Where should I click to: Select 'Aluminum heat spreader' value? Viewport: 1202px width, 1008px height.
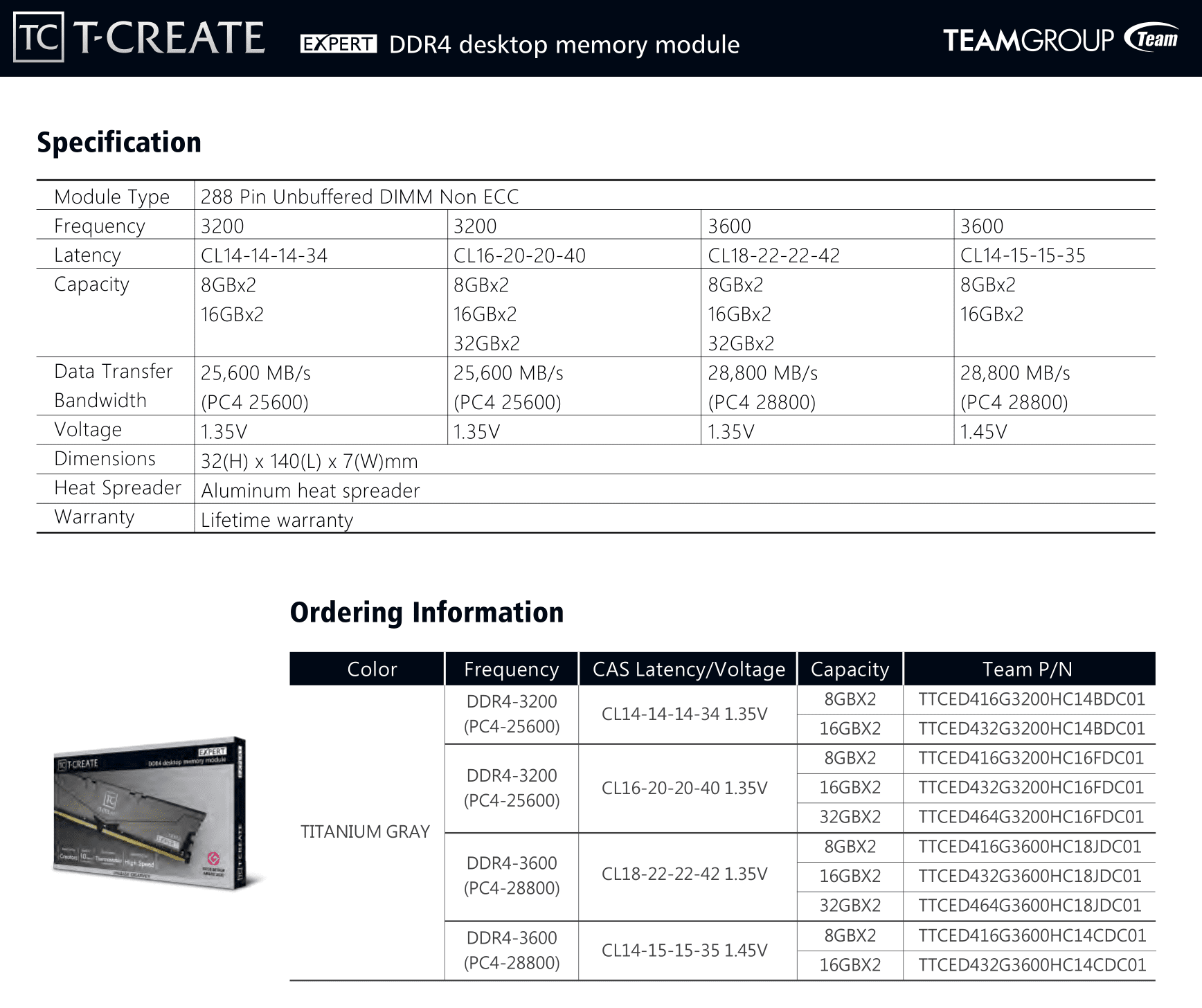click(310, 491)
